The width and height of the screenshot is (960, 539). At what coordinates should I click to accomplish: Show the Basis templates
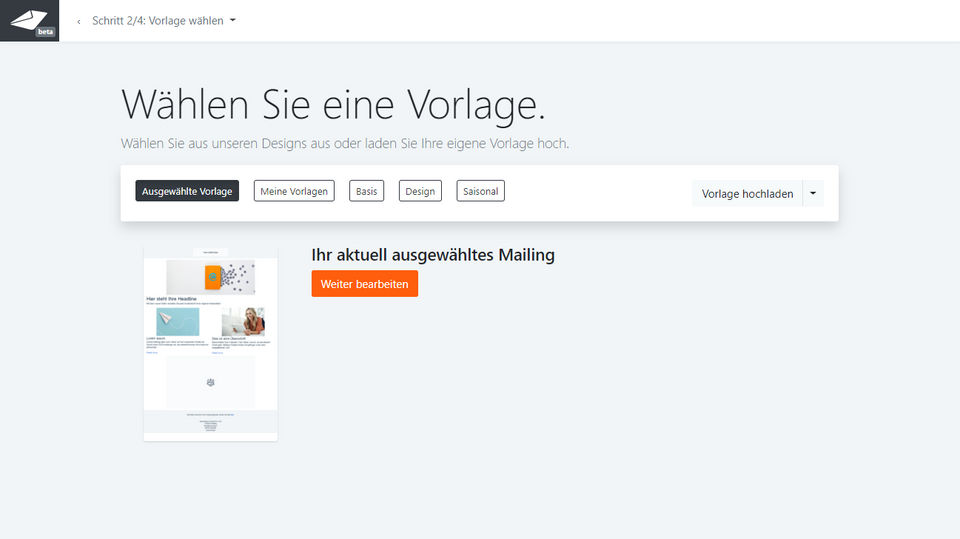coord(367,191)
